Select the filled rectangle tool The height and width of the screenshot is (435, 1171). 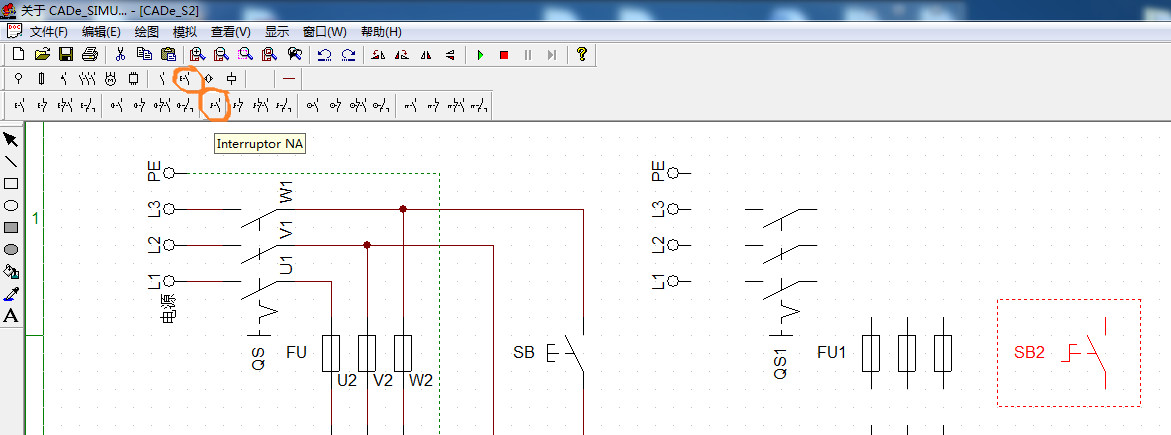click(x=10, y=228)
